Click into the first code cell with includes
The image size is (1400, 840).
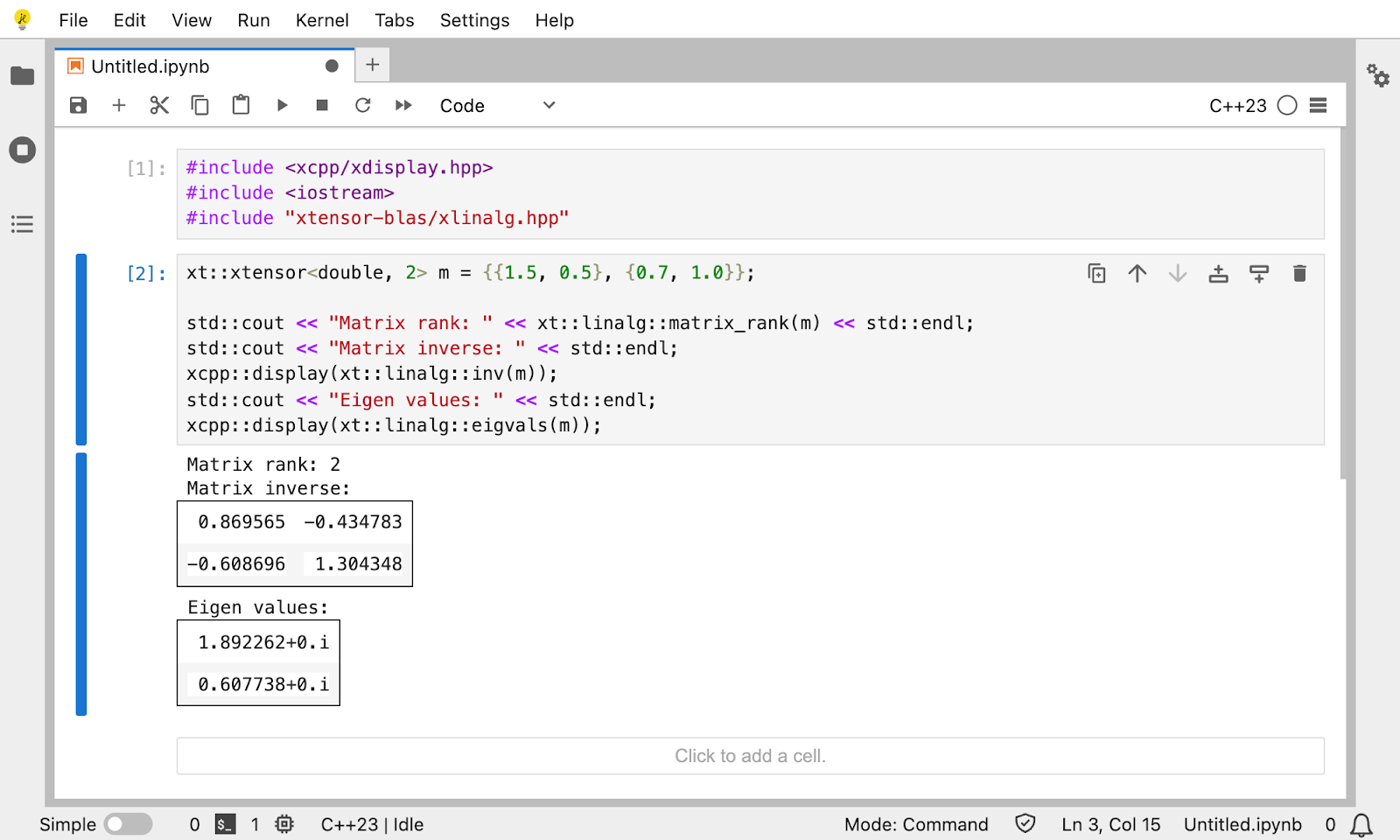[751, 193]
